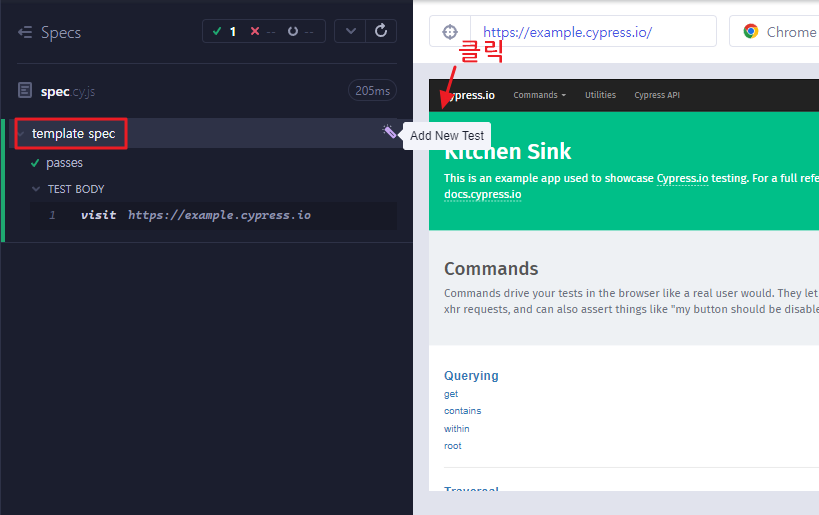Open the selector playground crosshair icon
This screenshot has height=515, width=819.
click(x=450, y=32)
